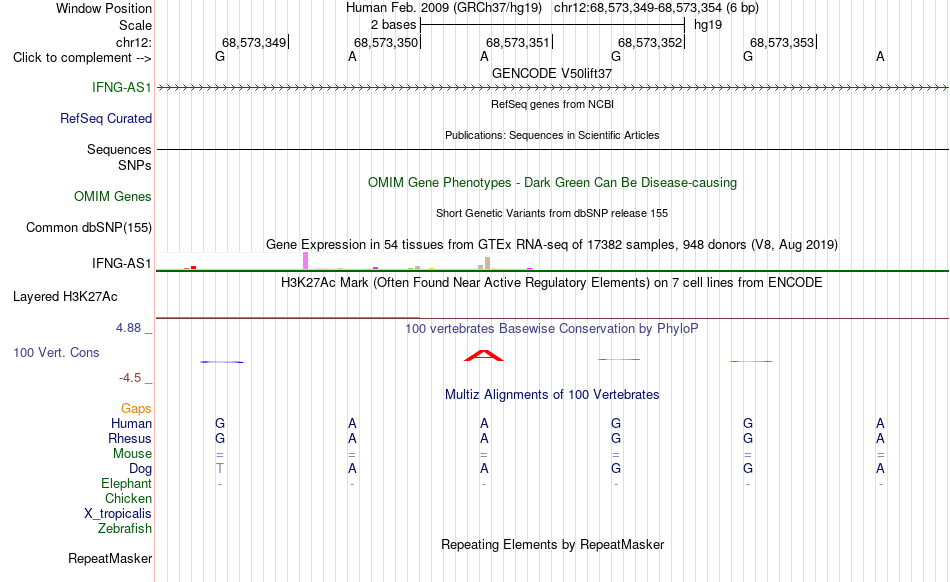The width and height of the screenshot is (950, 582).
Task: Click the black IFNG-AS1 GTEx expression label
Action: coord(121,263)
